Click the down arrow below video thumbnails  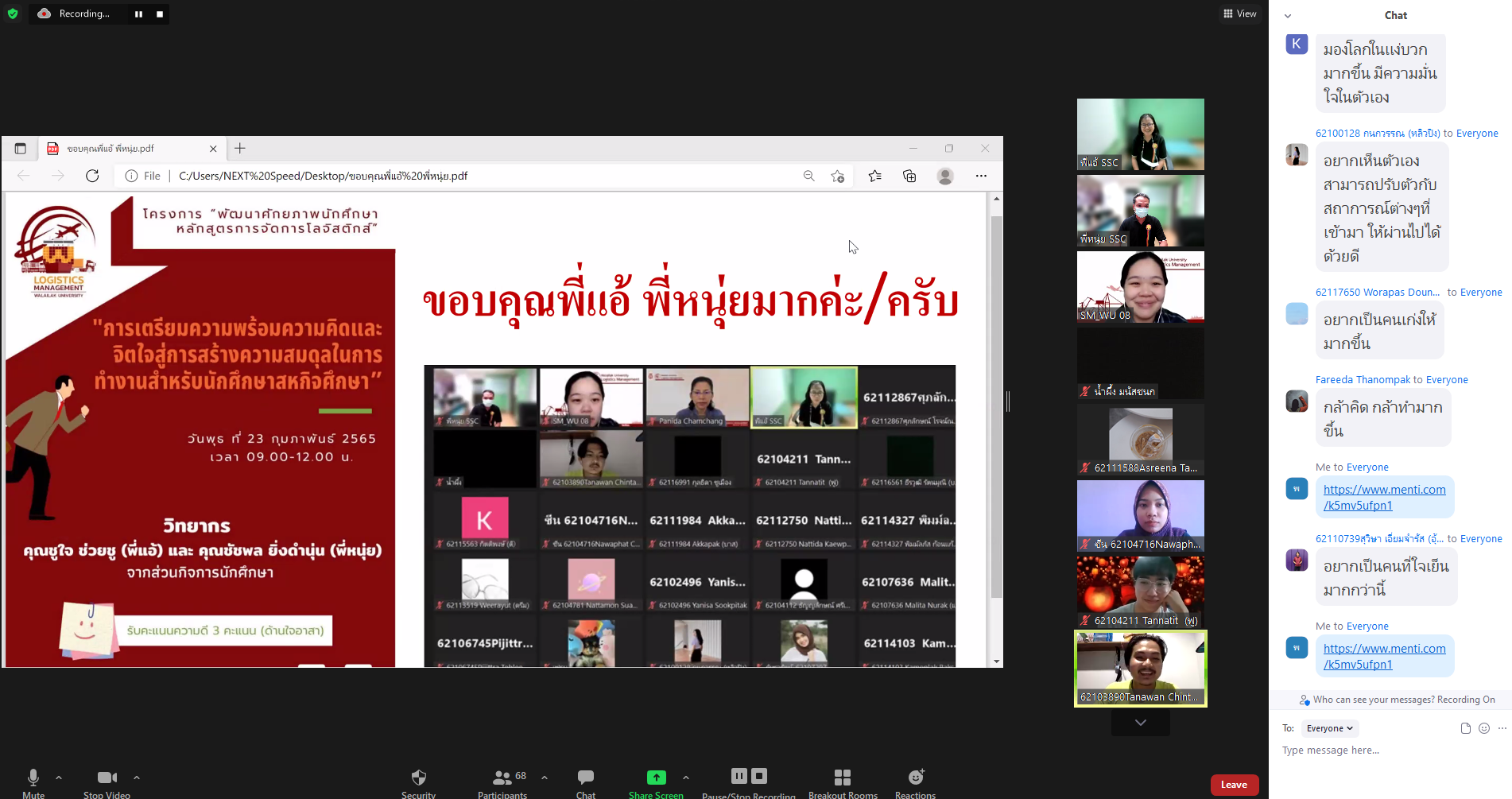click(x=1140, y=722)
